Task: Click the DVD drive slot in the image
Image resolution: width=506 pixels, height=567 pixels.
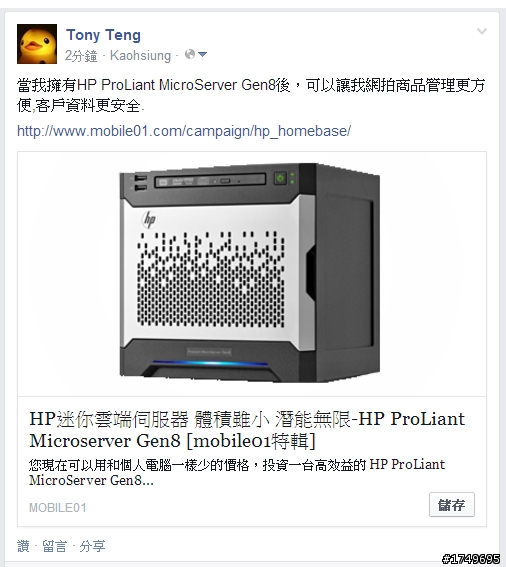Action: click(x=210, y=180)
